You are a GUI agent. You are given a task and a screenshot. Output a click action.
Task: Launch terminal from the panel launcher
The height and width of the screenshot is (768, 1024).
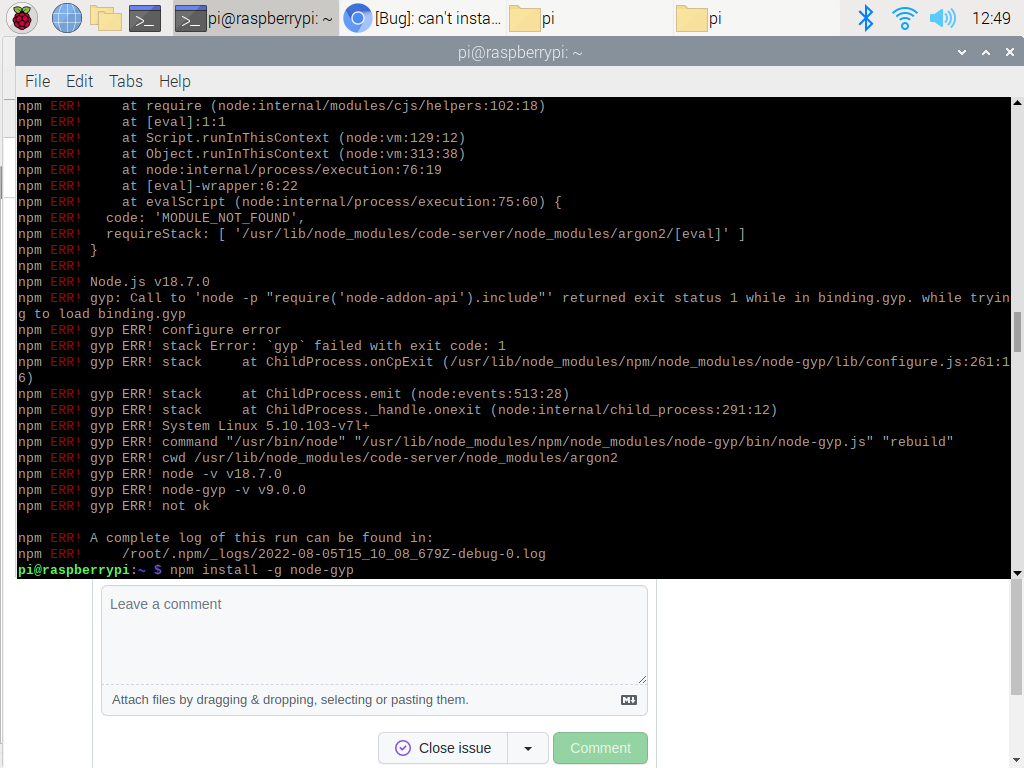click(x=145, y=18)
